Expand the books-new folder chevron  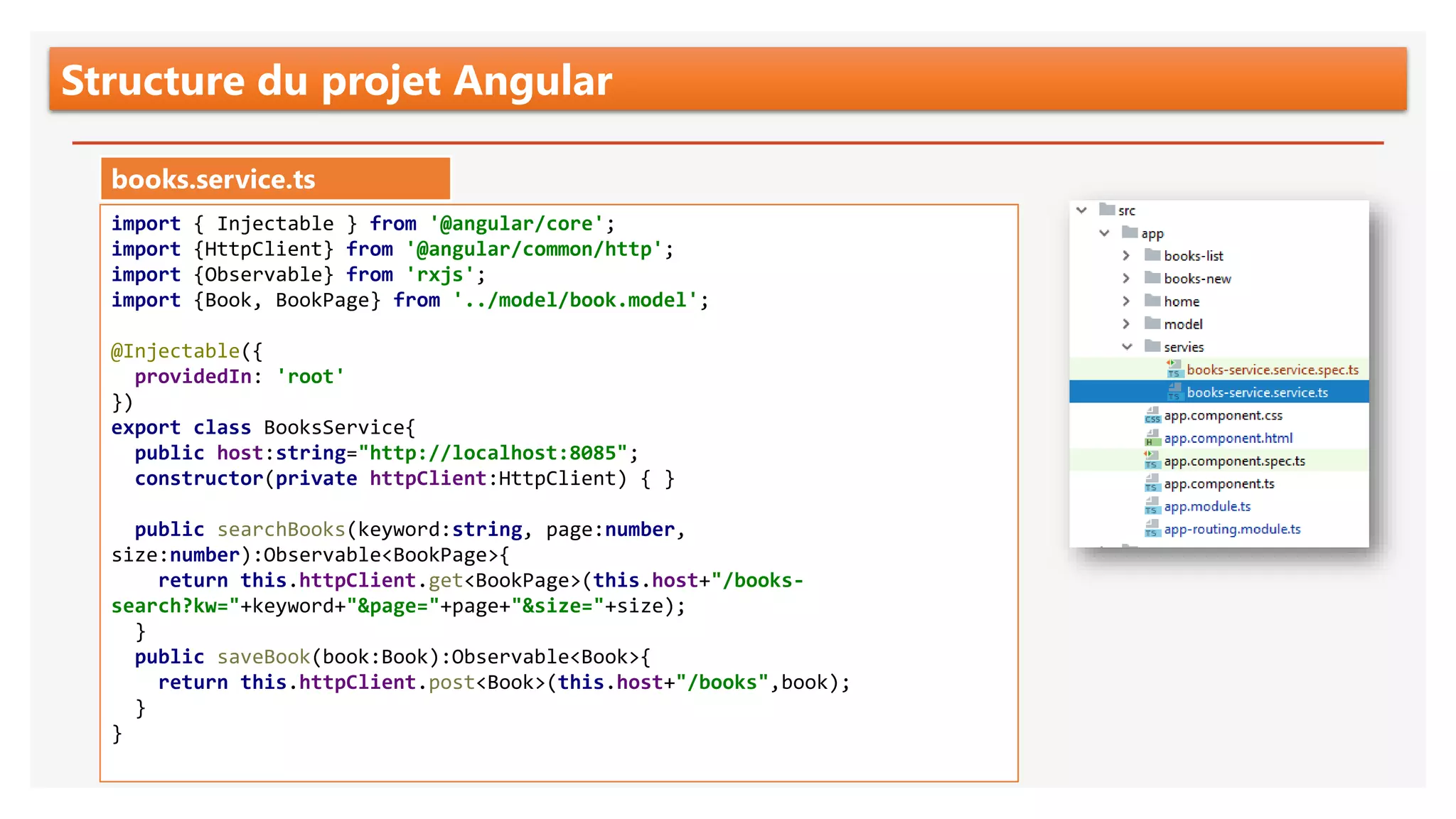coord(1126,279)
